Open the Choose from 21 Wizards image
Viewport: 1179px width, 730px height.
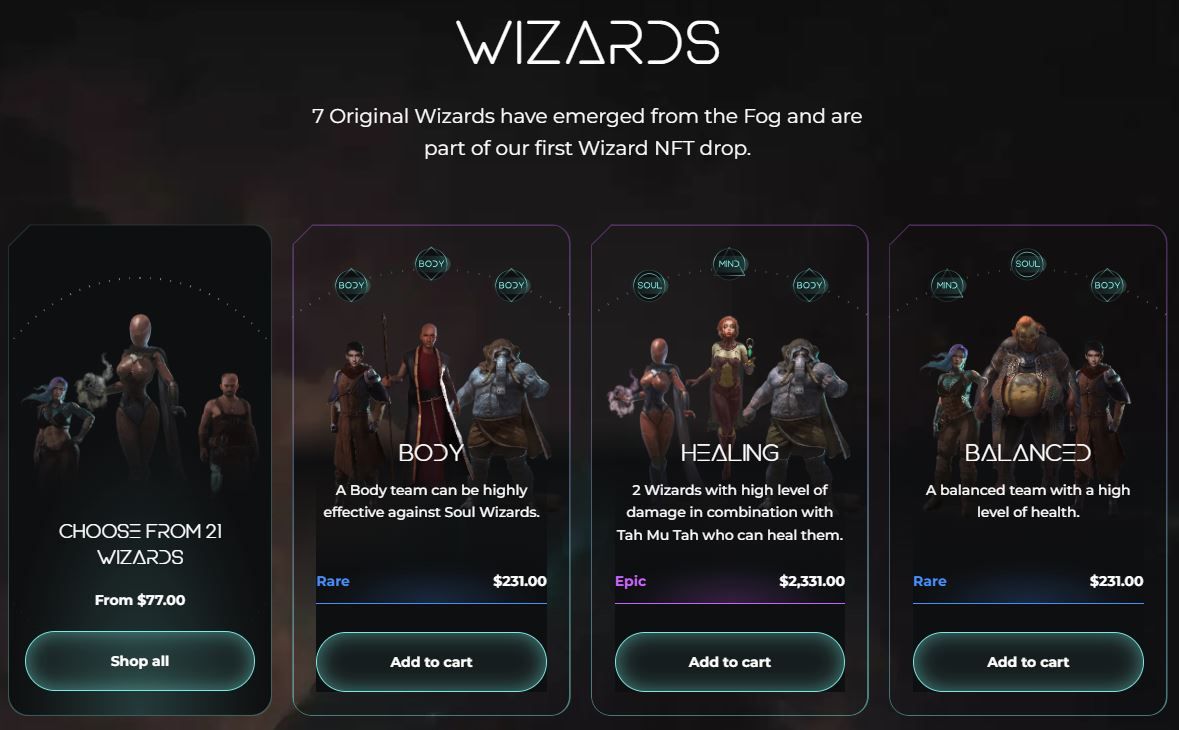(140, 398)
